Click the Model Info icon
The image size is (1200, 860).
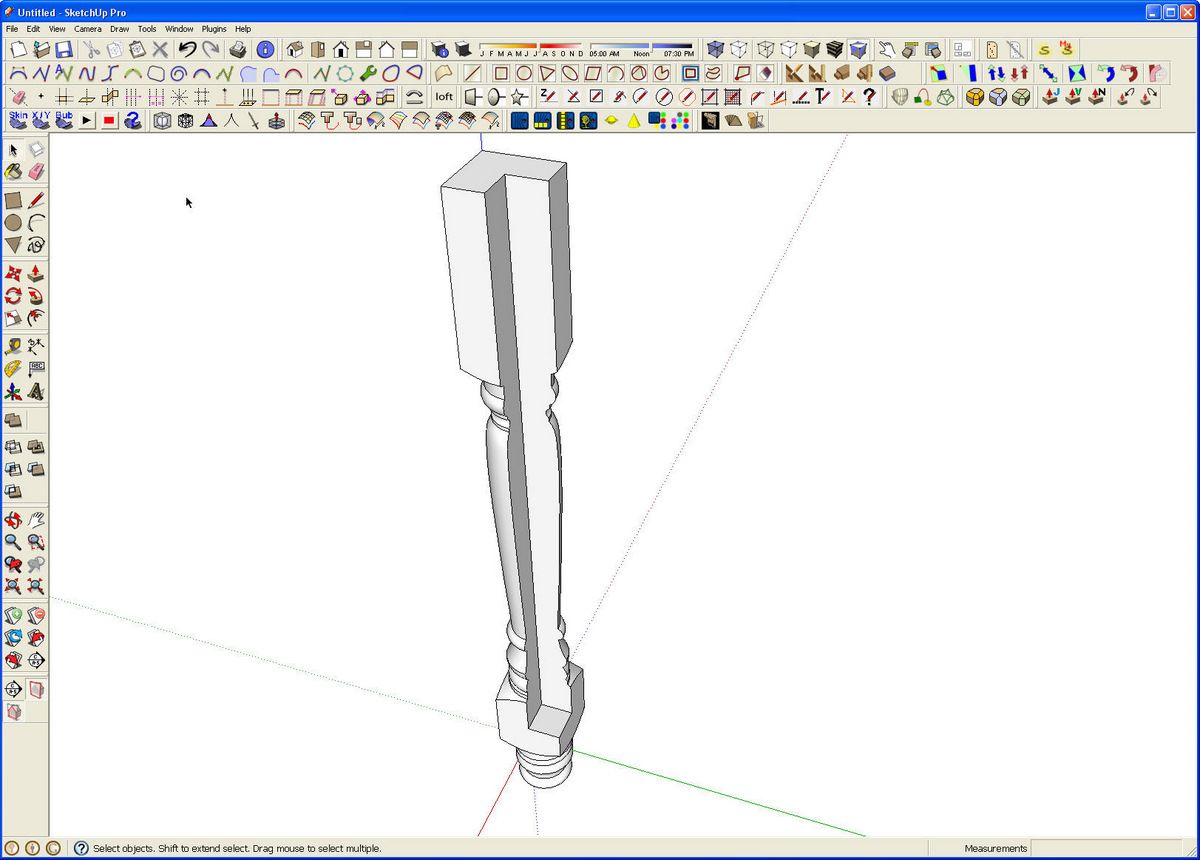click(x=265, y=49)
